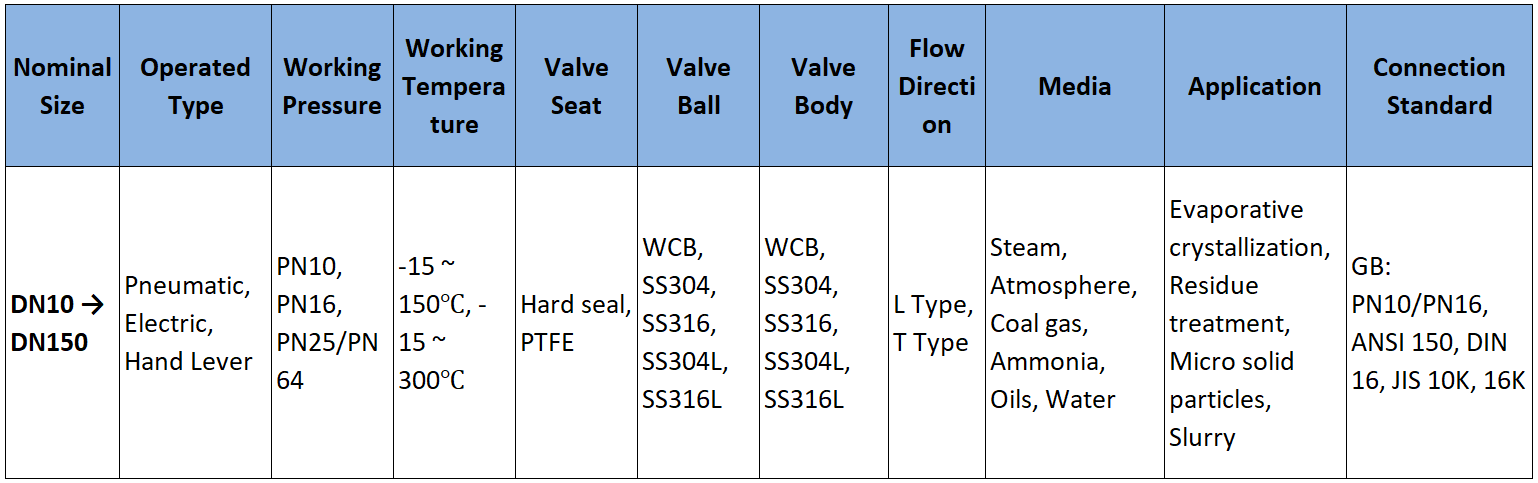Click the Valve Body header cell
Screen dimensions: 1538x483
[x=823, y=86]
